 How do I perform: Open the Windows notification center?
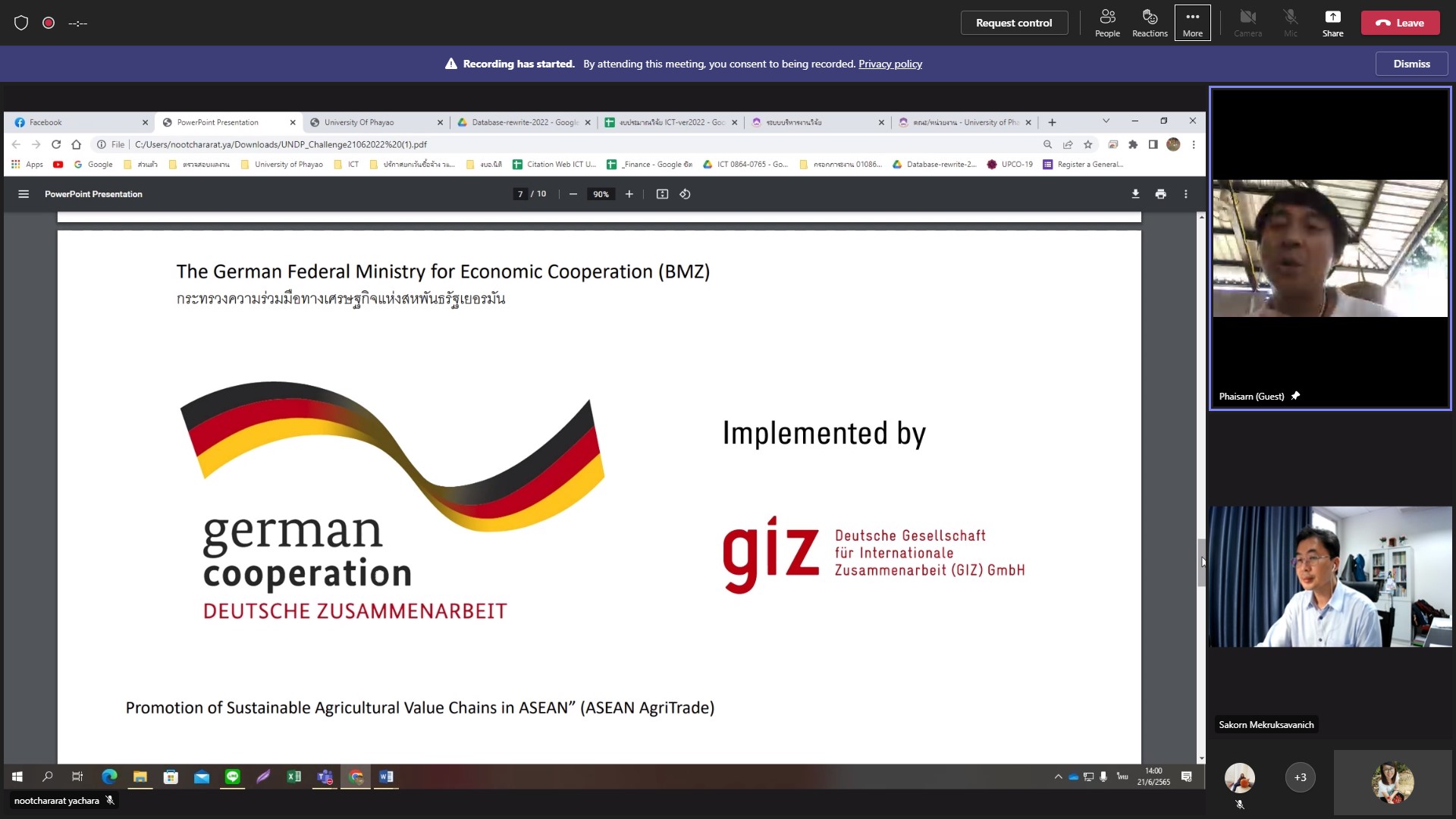click(1186, 777)
